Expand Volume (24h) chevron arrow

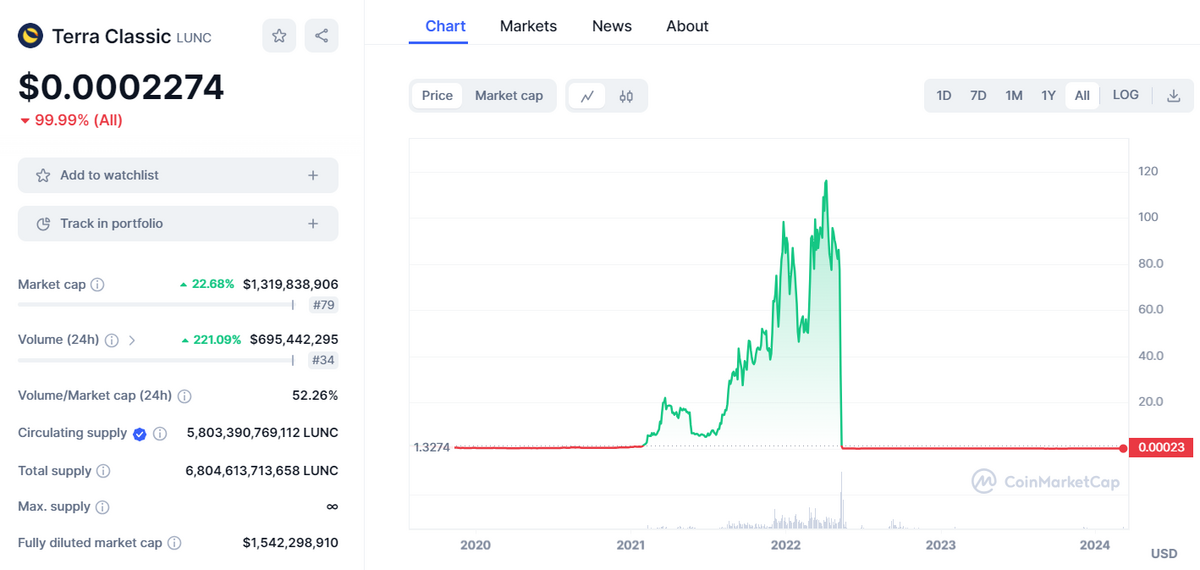[x=132, y=340]
